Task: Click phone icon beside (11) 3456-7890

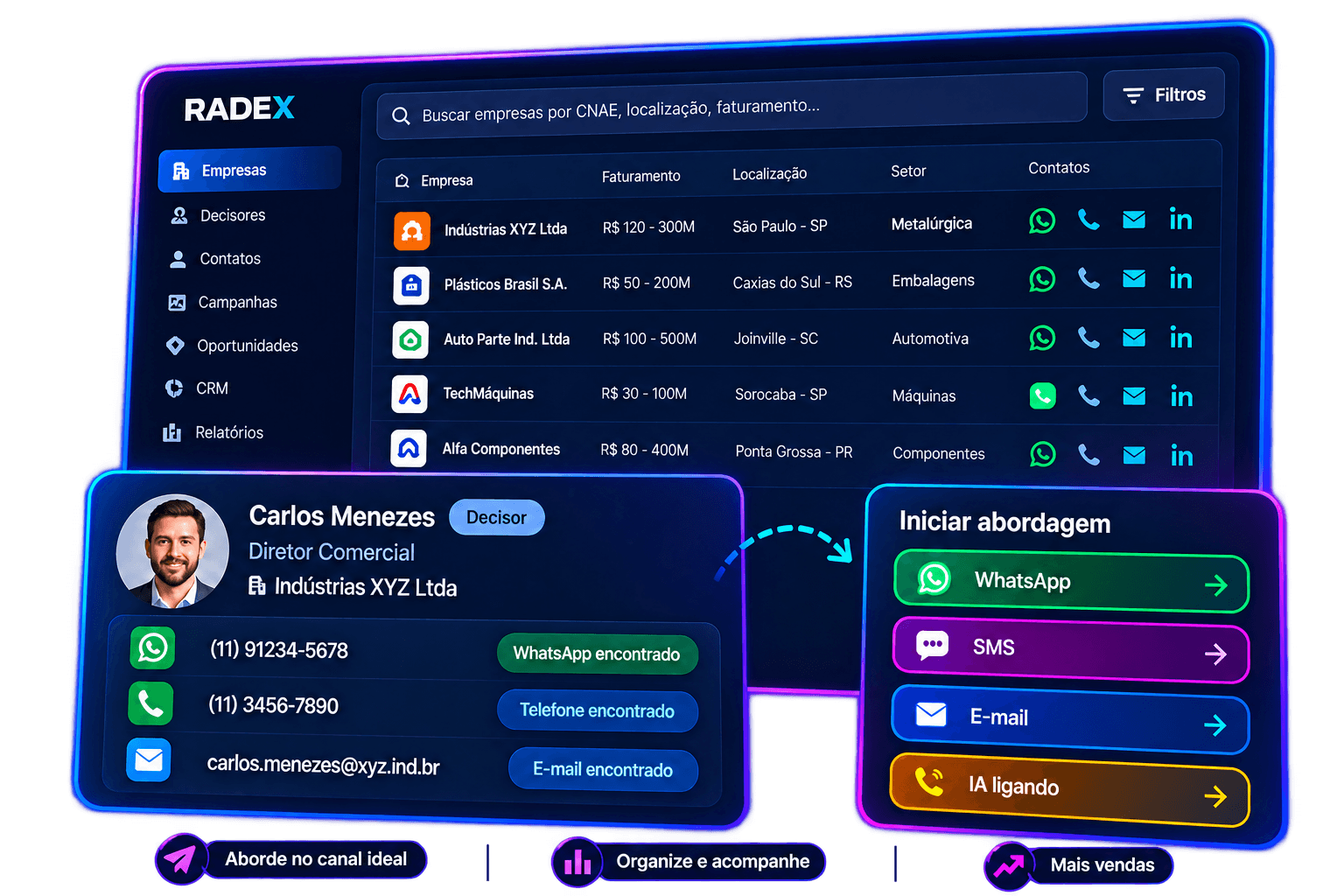Action: point(150,703)
